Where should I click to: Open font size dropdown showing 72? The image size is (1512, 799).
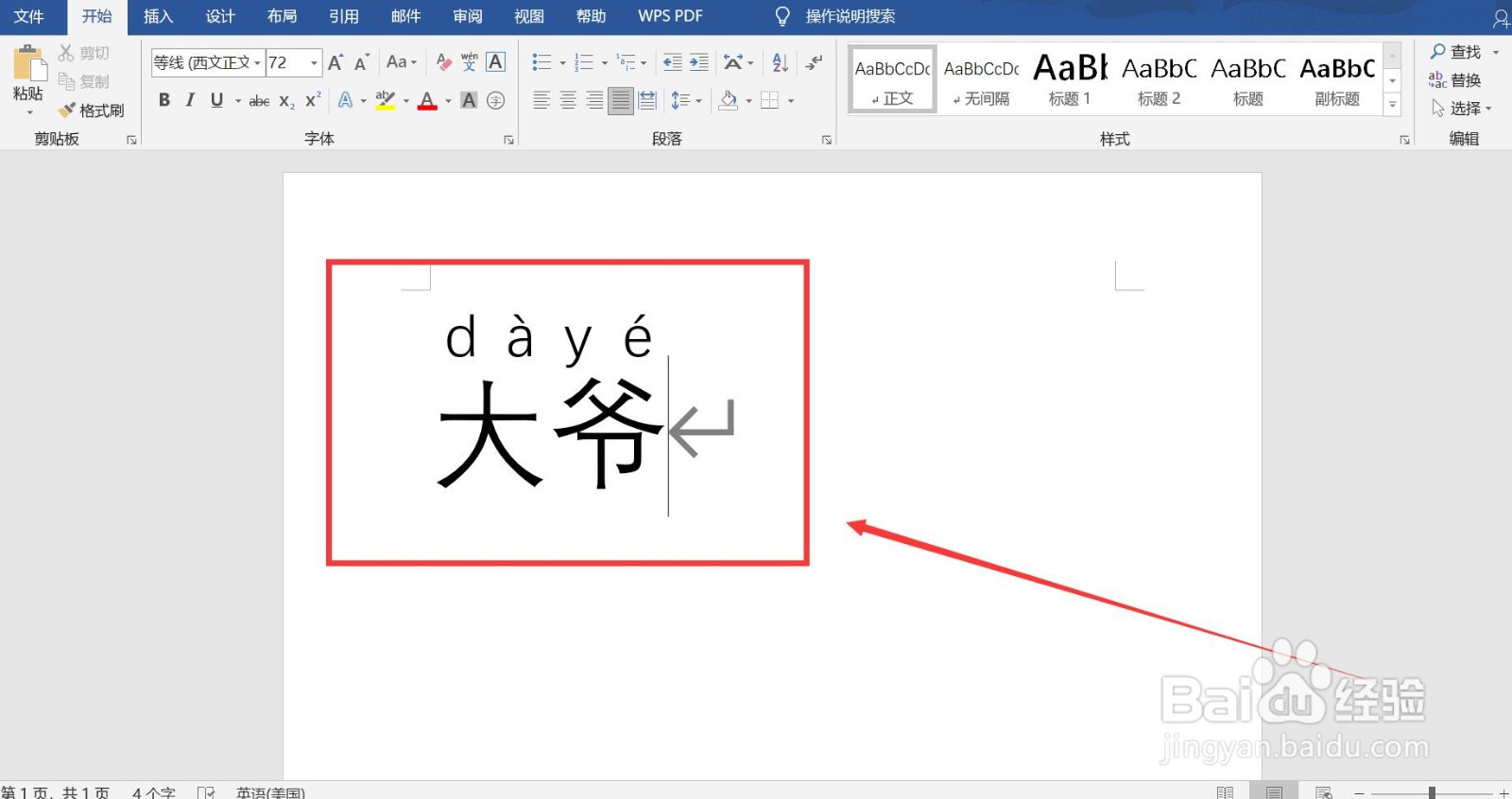[314, 63]
